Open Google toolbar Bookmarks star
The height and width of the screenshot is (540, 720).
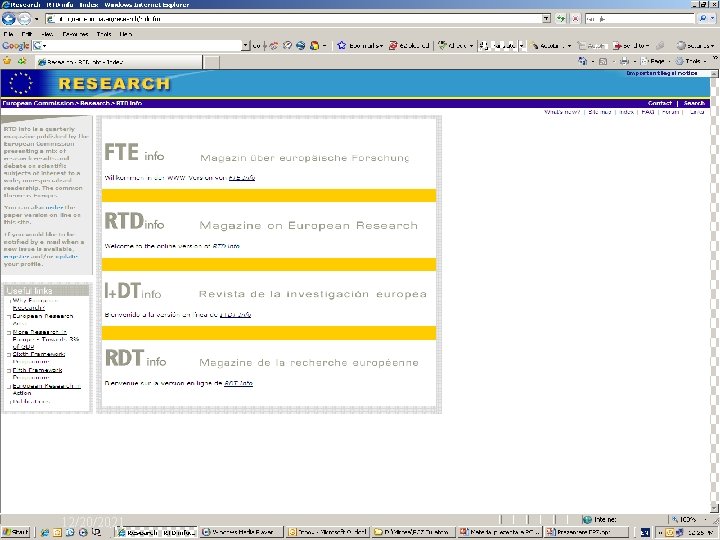click(360, 45)
